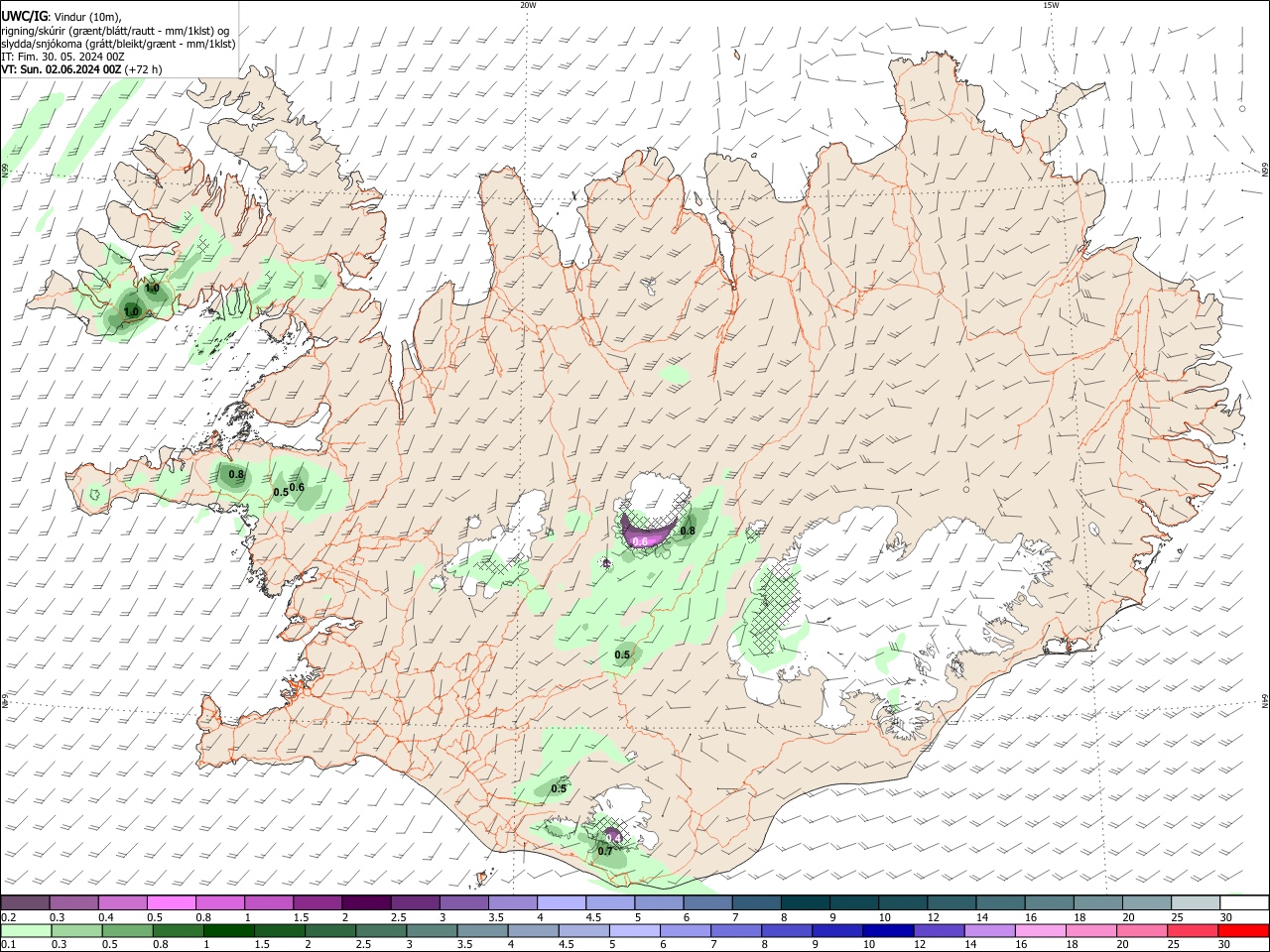The image size is (1270, 952).
Task: Click the 0.7 precipitation value near south coast
Action: point(605,851)
